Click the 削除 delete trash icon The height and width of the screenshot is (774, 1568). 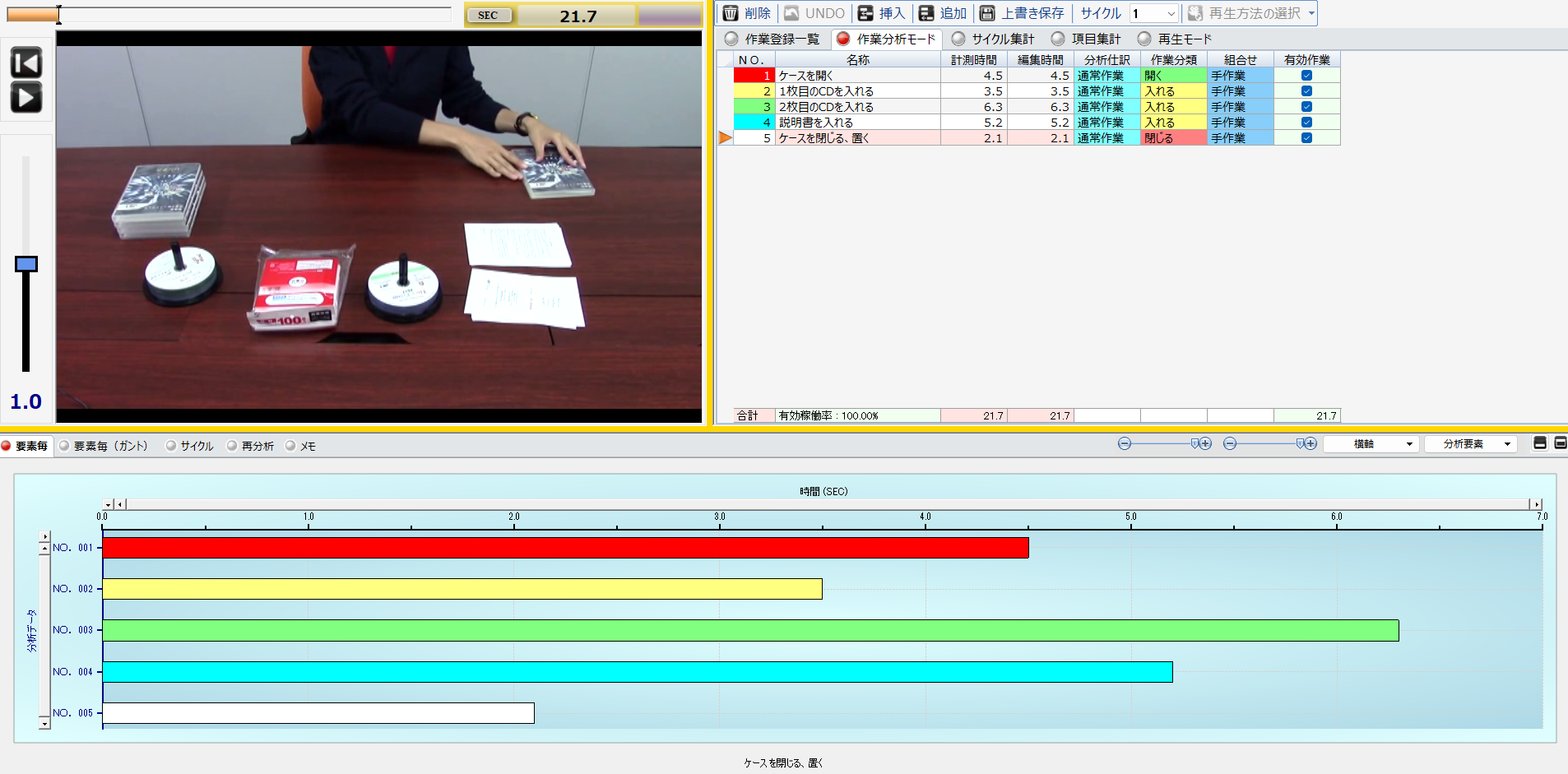(731, 13)
